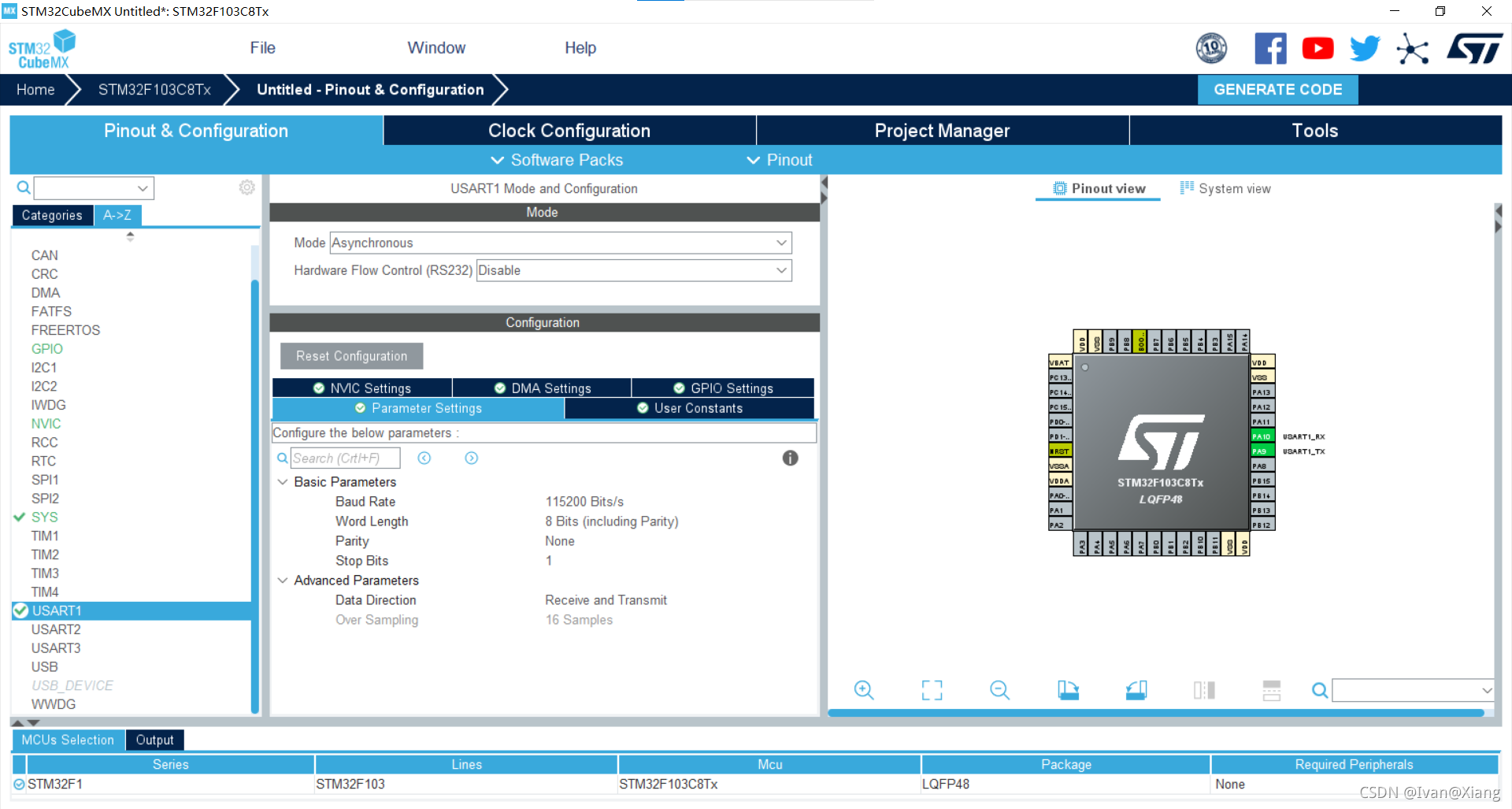Click the 10-year anniversary badge icon
Viewport: 1512px width, 809px height.
coord(1211,49)
